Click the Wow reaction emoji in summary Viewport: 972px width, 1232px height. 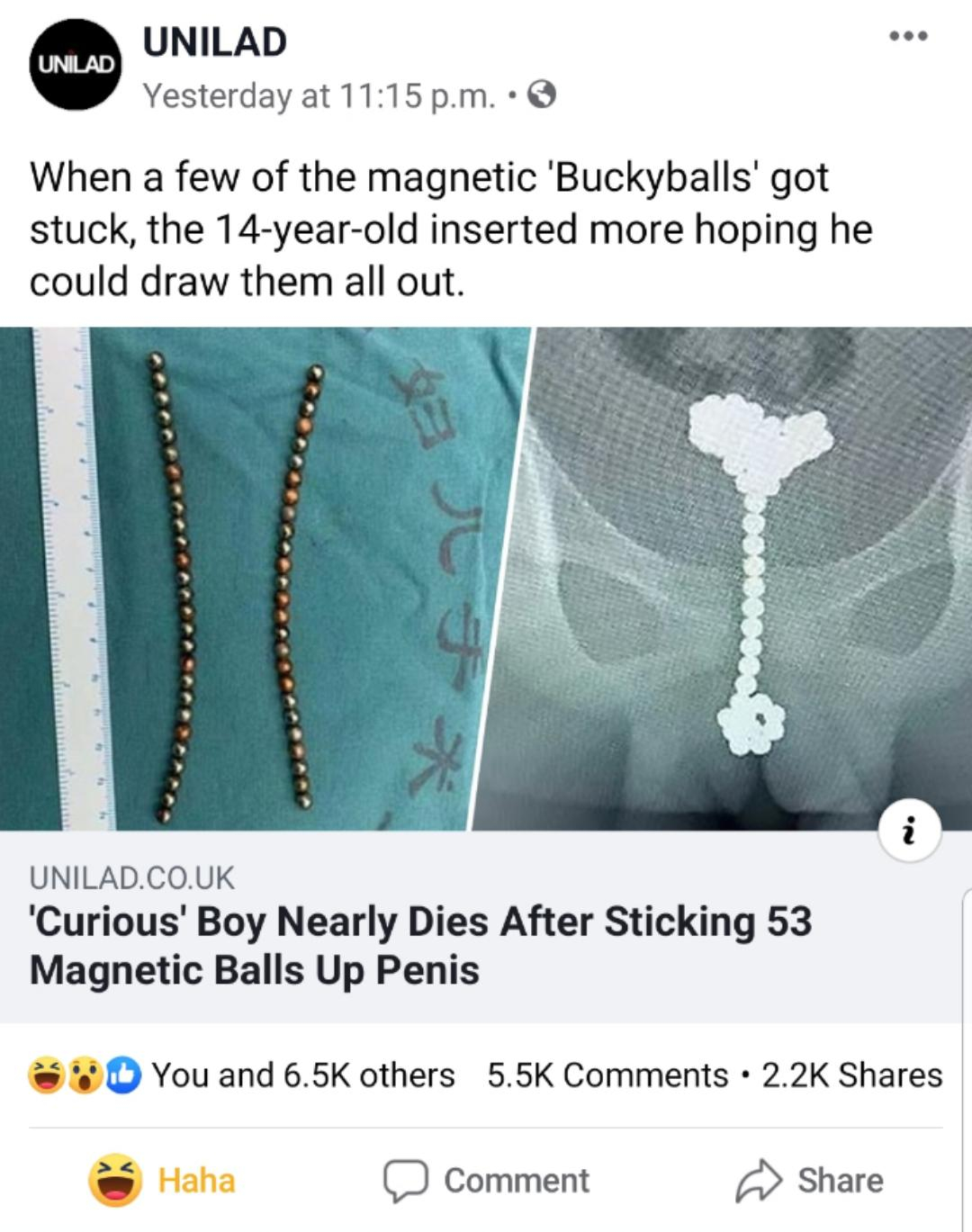[x=83, y=1075]
